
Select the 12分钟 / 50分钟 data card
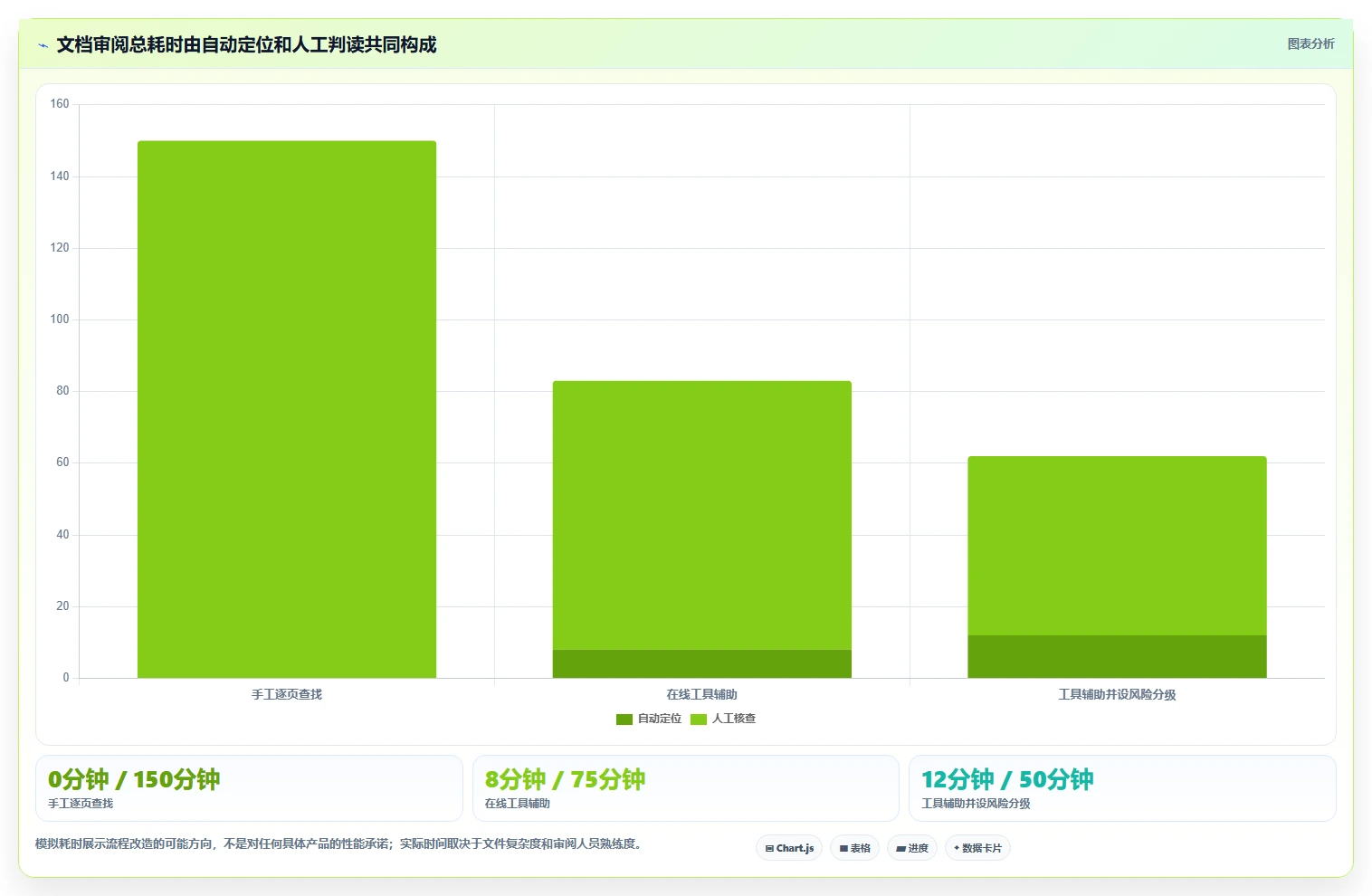point(1122,788)
